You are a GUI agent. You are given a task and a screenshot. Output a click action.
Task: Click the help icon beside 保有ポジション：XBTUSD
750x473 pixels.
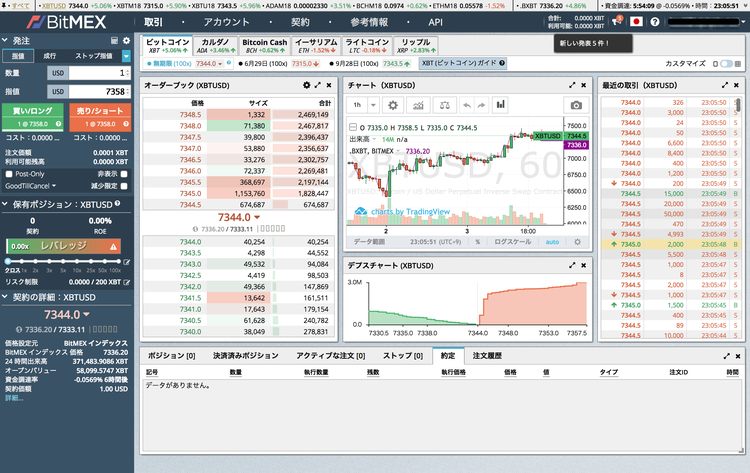pos(118,204)
